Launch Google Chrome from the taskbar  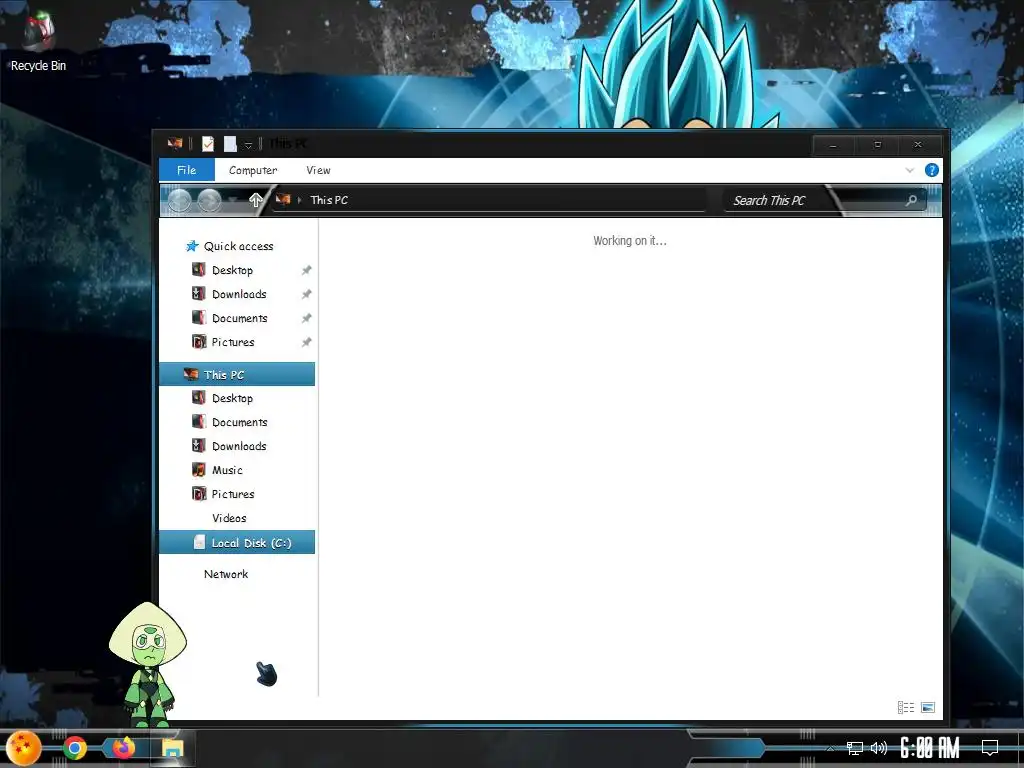pyautogui.click(x=74, y=748)
